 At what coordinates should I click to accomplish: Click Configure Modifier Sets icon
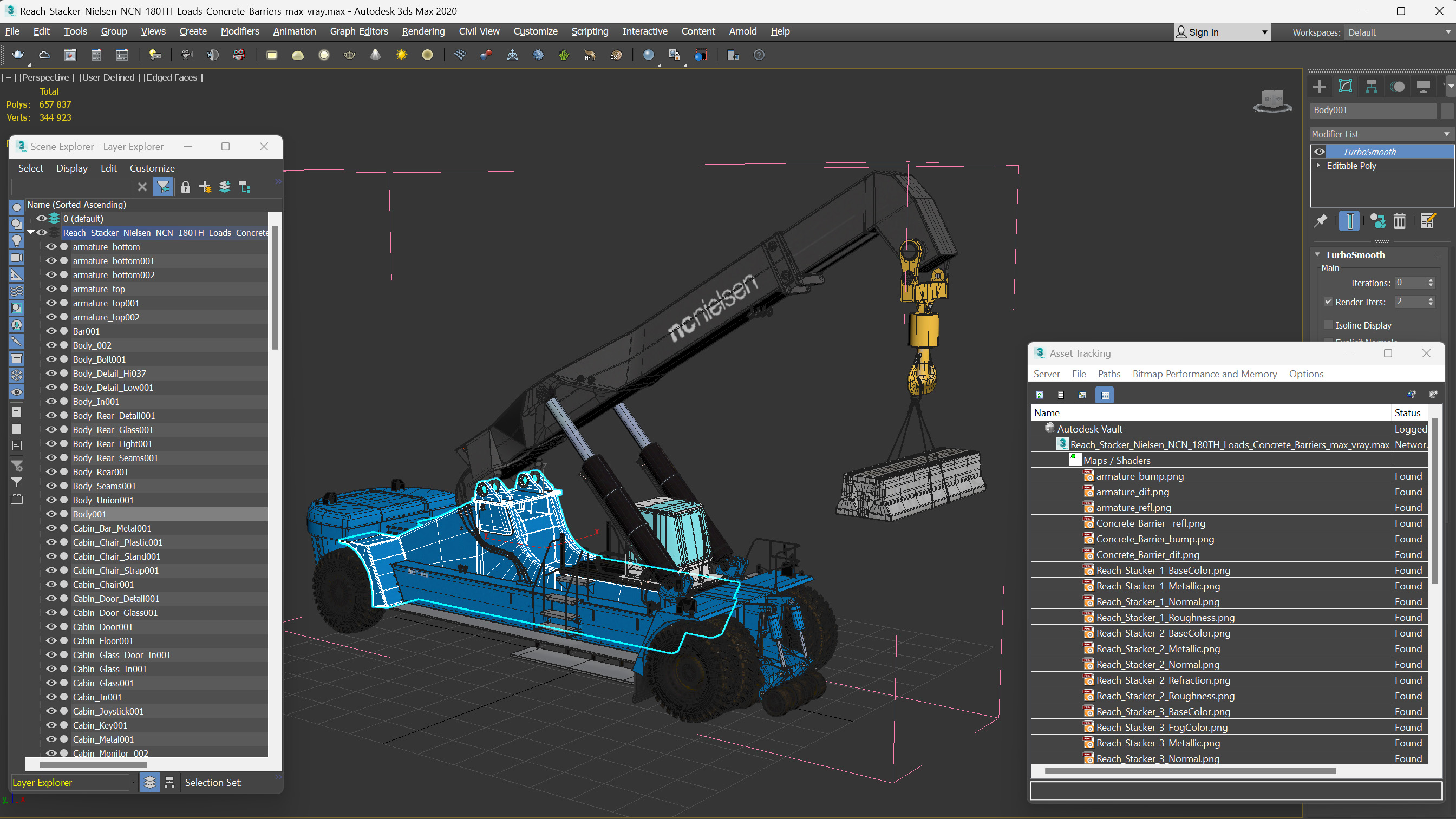click(x=1428, y=221)
